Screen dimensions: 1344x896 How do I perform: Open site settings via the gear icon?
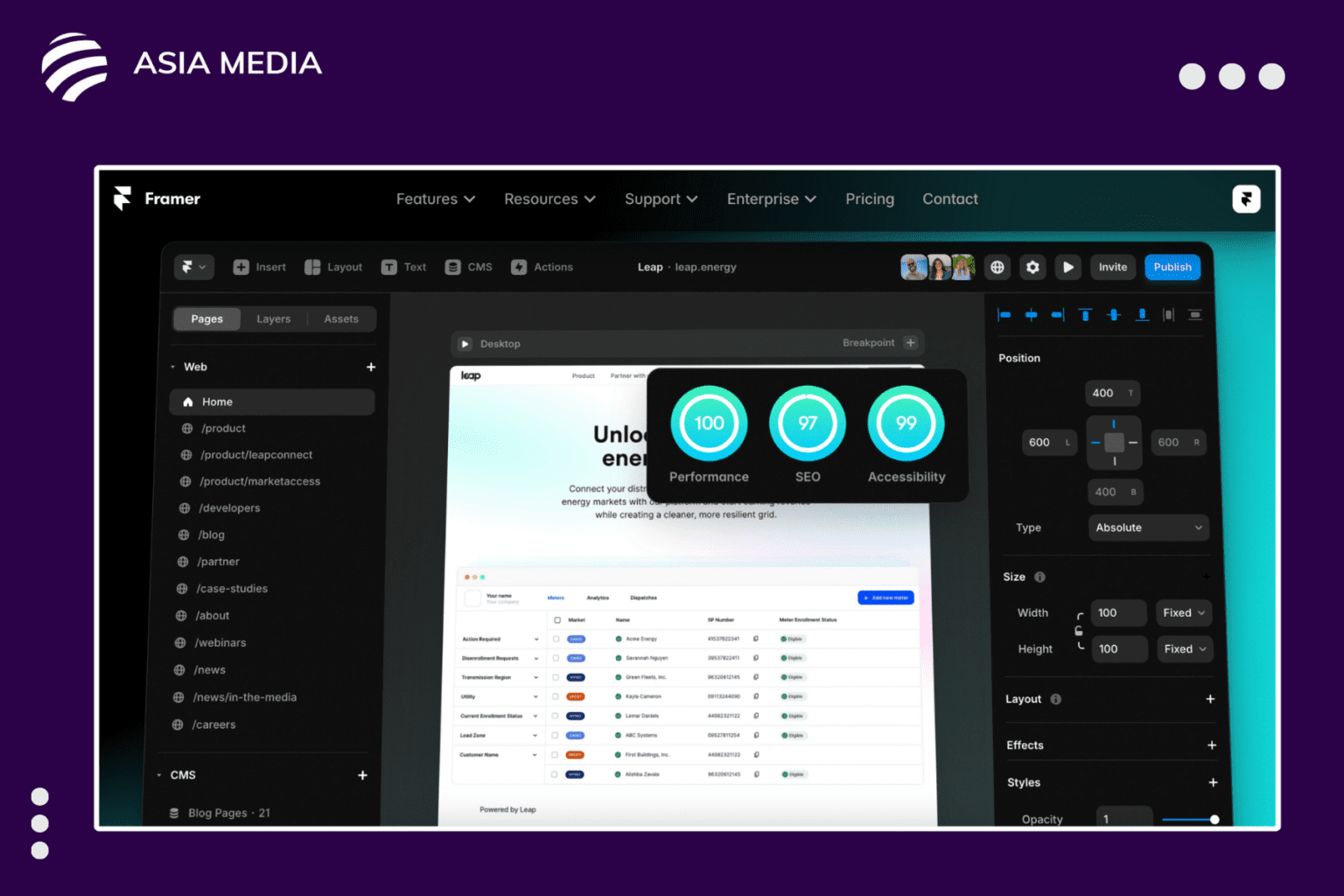(x=1032, y=267)
